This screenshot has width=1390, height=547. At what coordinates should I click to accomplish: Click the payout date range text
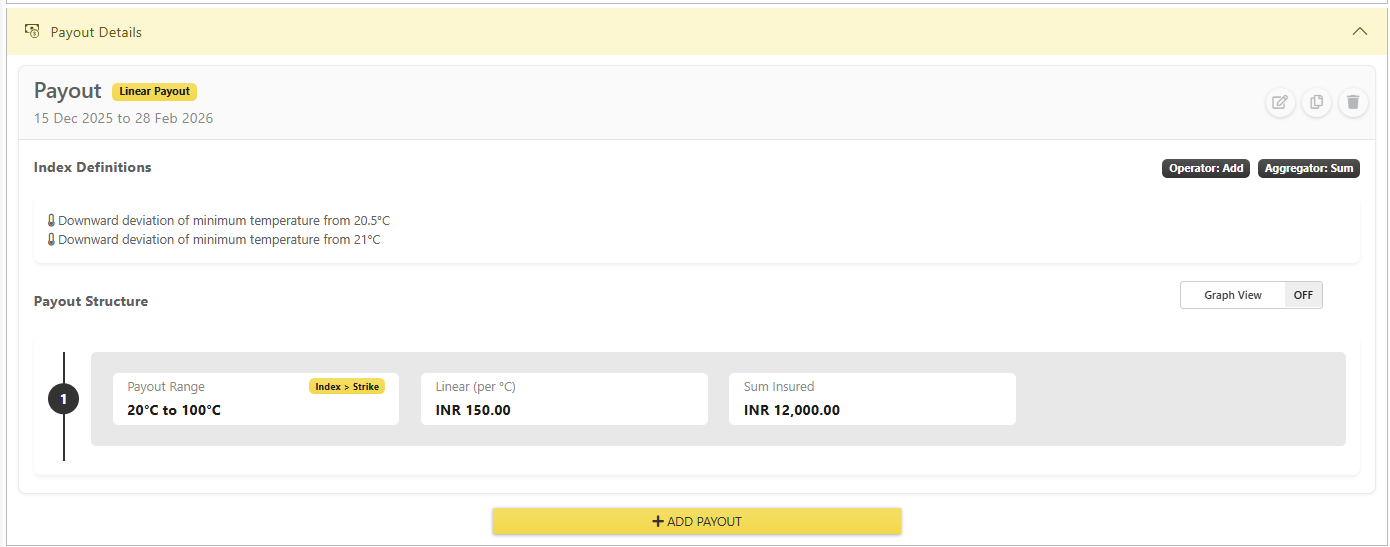124,118
